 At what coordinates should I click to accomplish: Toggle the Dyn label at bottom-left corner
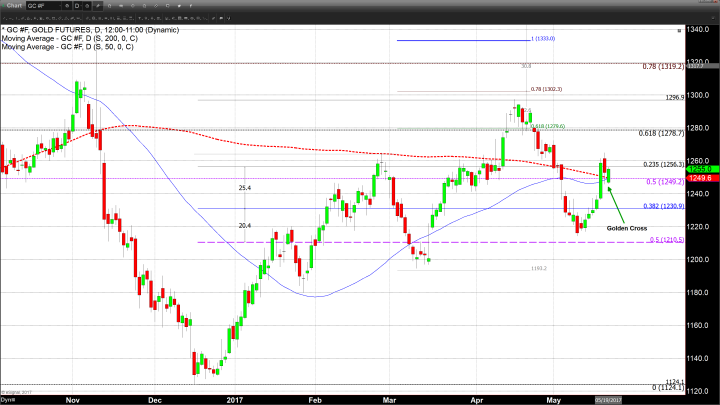pyautogui.click(x=8, y=398)
